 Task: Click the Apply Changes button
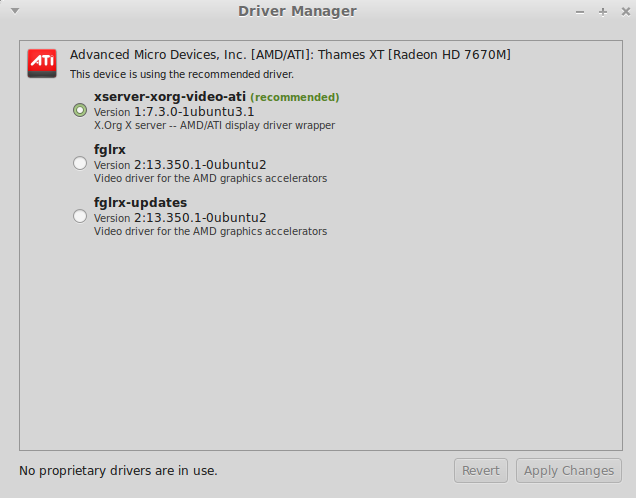[x=569, y=470]
